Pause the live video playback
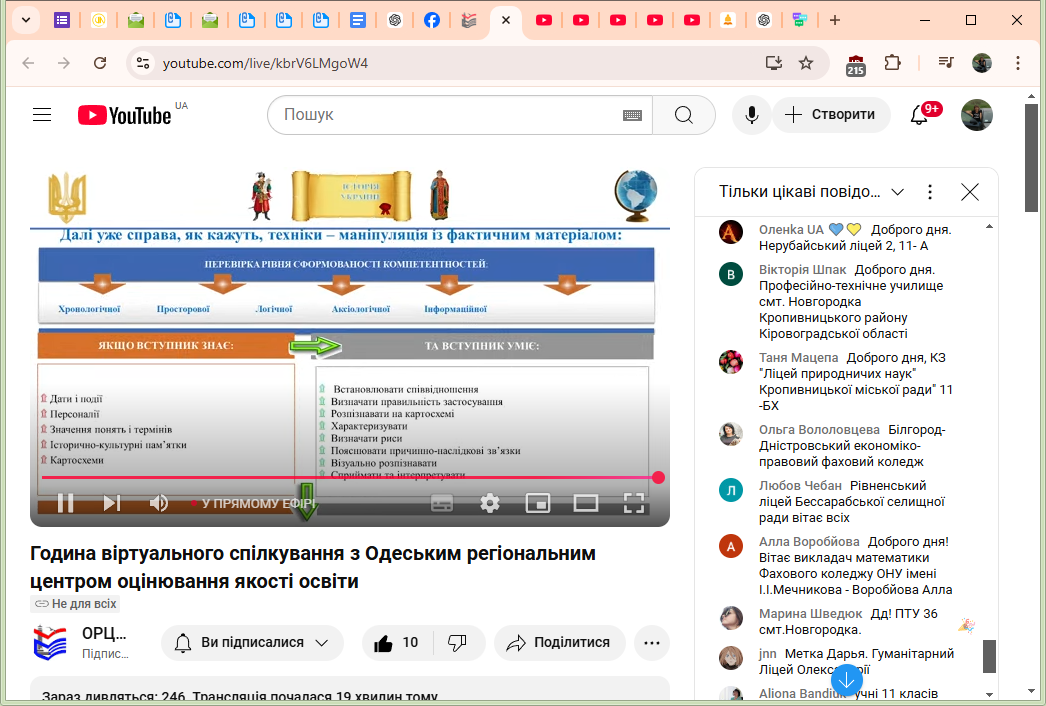The image size is (1046, 706). (65, 503)
